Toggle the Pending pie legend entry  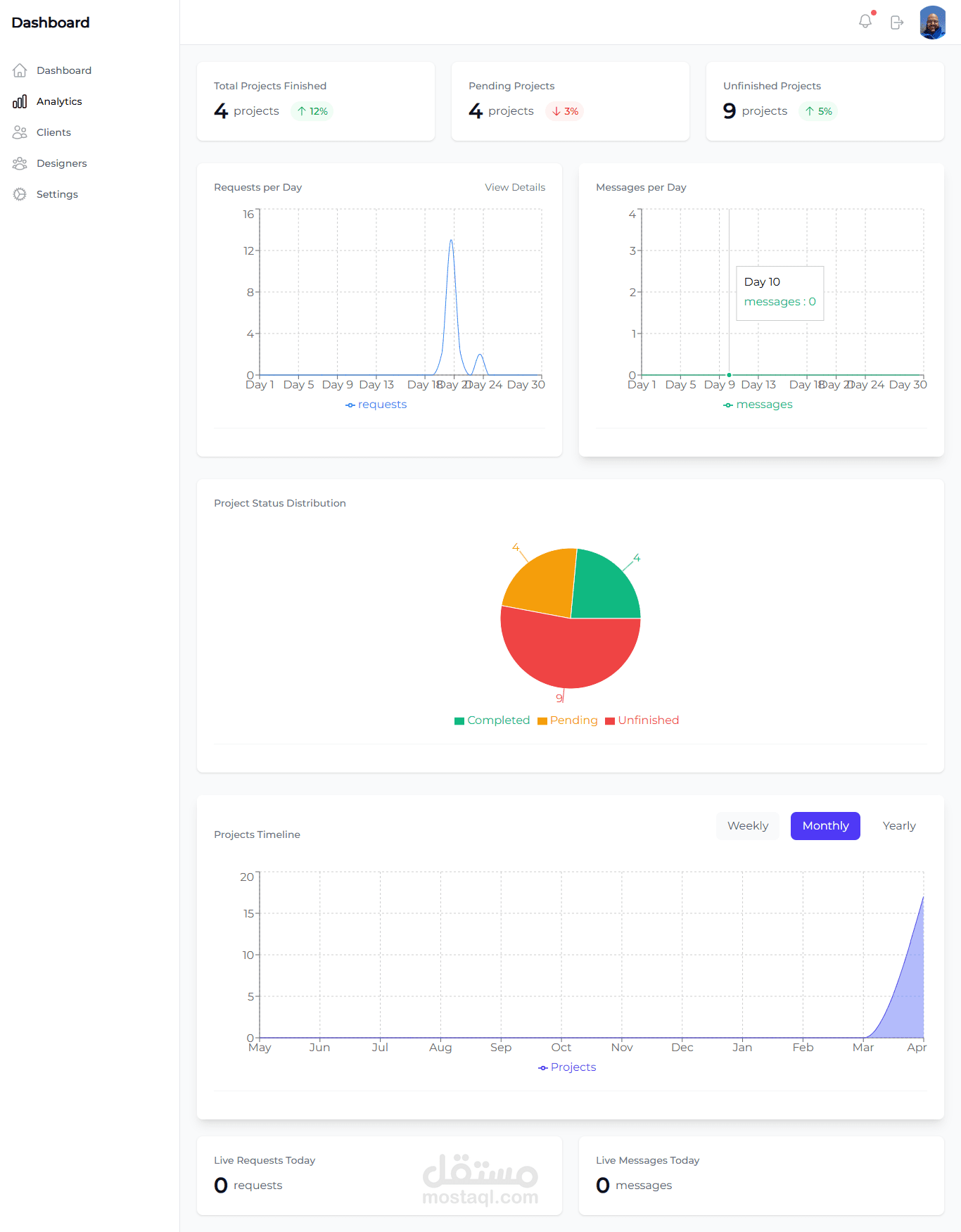coord(567,720)
